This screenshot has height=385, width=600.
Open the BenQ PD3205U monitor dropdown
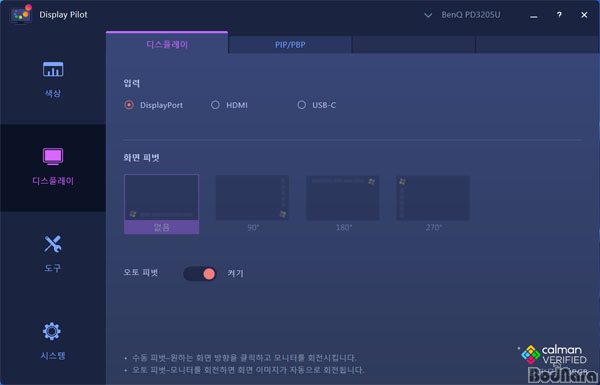coord(470,15)
